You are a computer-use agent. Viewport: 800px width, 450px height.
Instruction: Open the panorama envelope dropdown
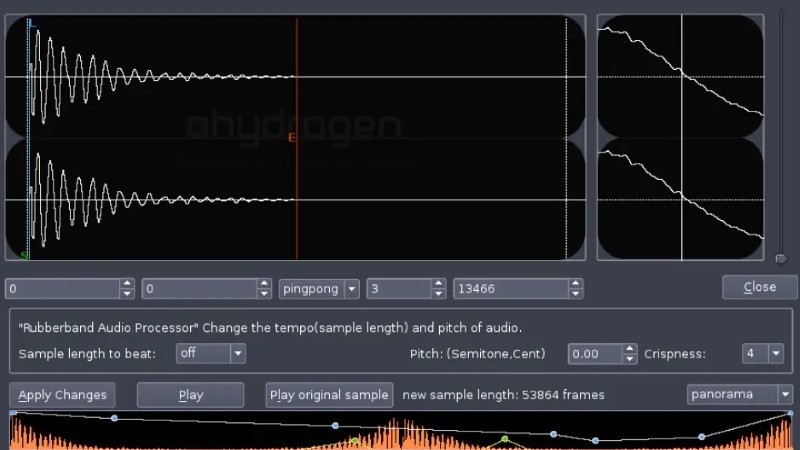[740, 394]
